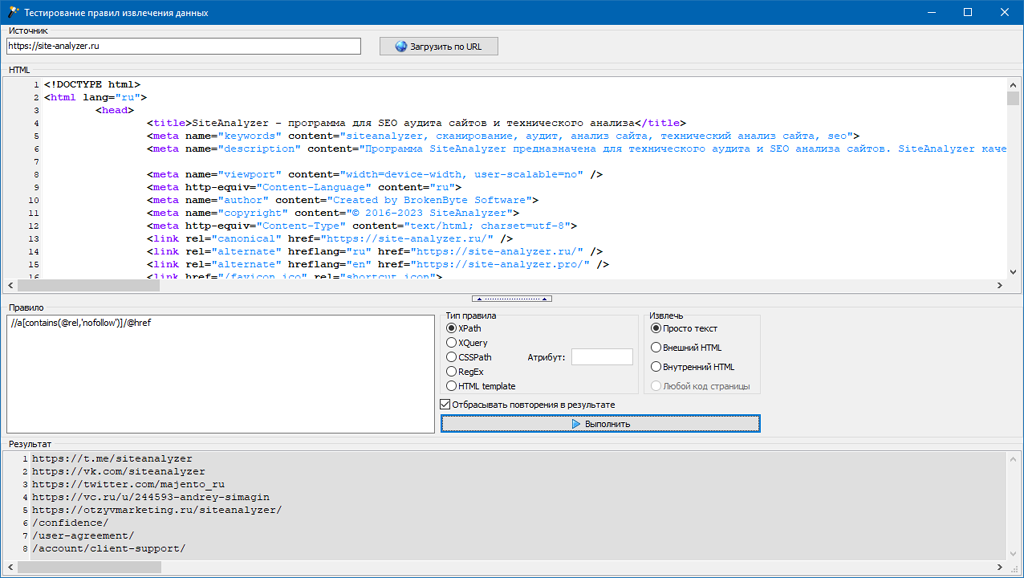Click the app icon in the title bar

click(x=12, y=12)
